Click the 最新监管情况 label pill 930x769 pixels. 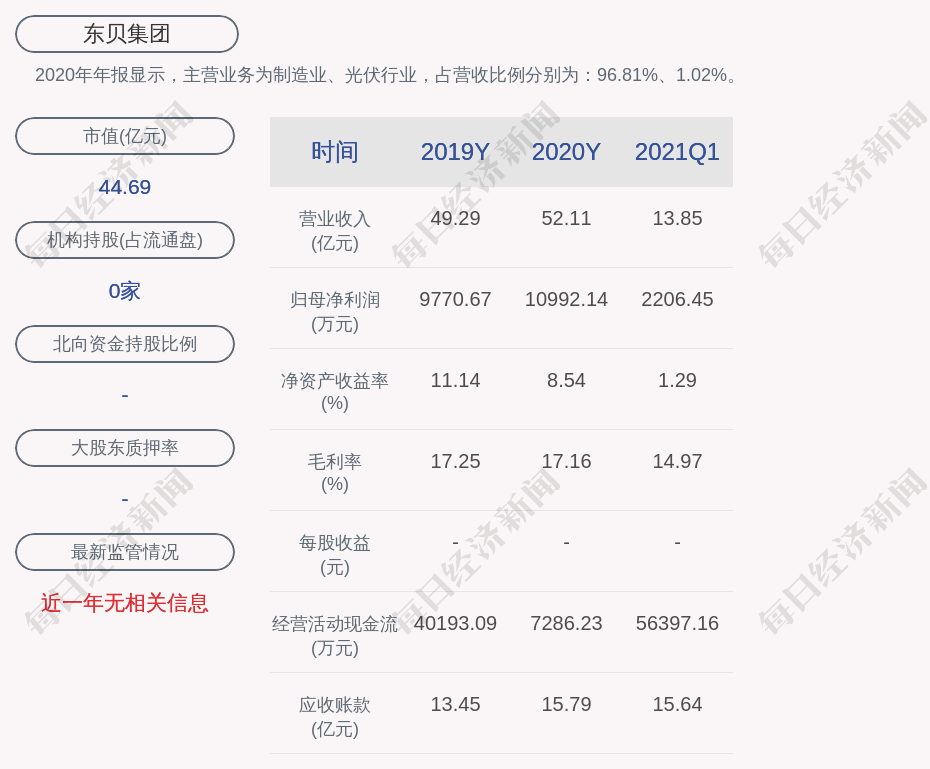tap(125, 552)
